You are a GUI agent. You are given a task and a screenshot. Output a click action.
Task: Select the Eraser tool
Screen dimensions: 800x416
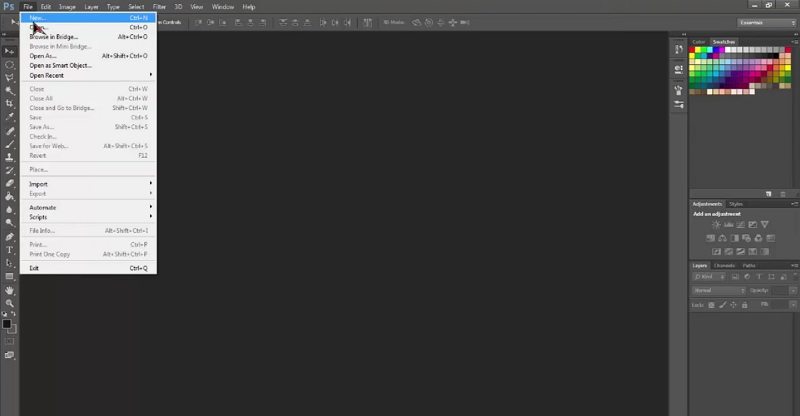[x=9, y=183]
